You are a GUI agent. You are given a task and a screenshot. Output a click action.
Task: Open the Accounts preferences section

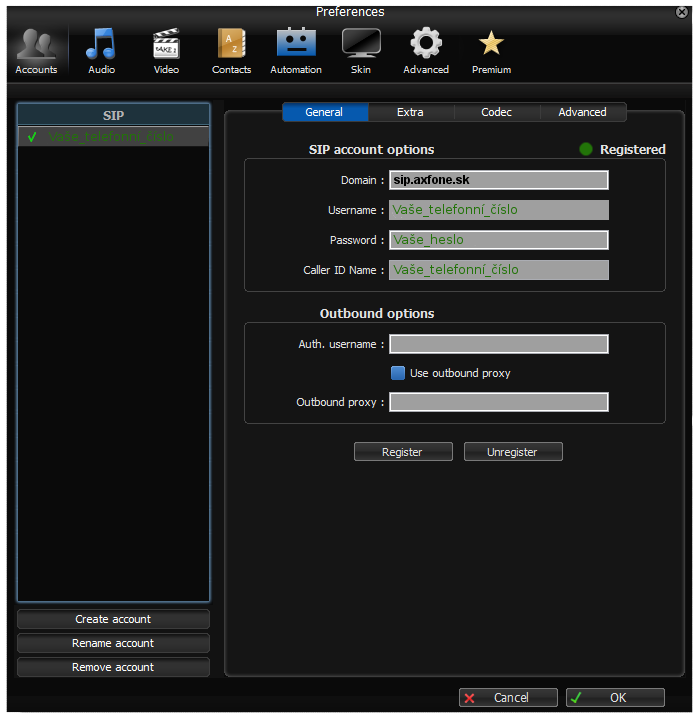tap(37, 50)
